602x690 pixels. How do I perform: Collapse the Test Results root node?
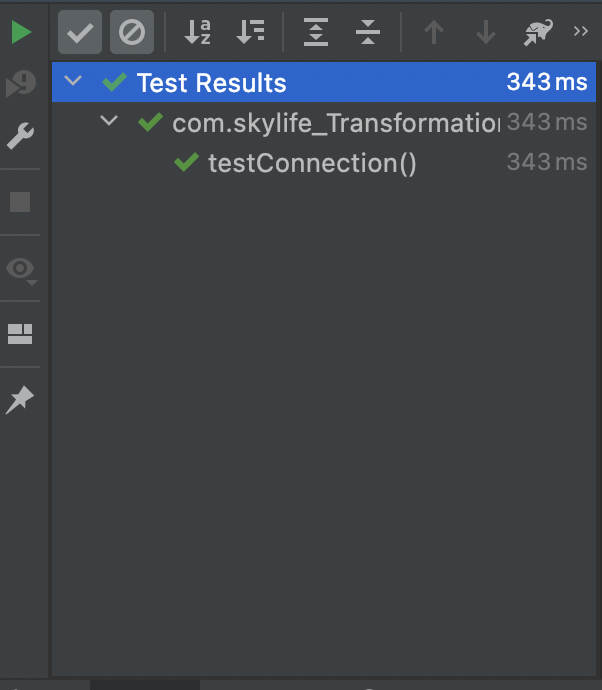pyautogui.click(x=73, y=81)
